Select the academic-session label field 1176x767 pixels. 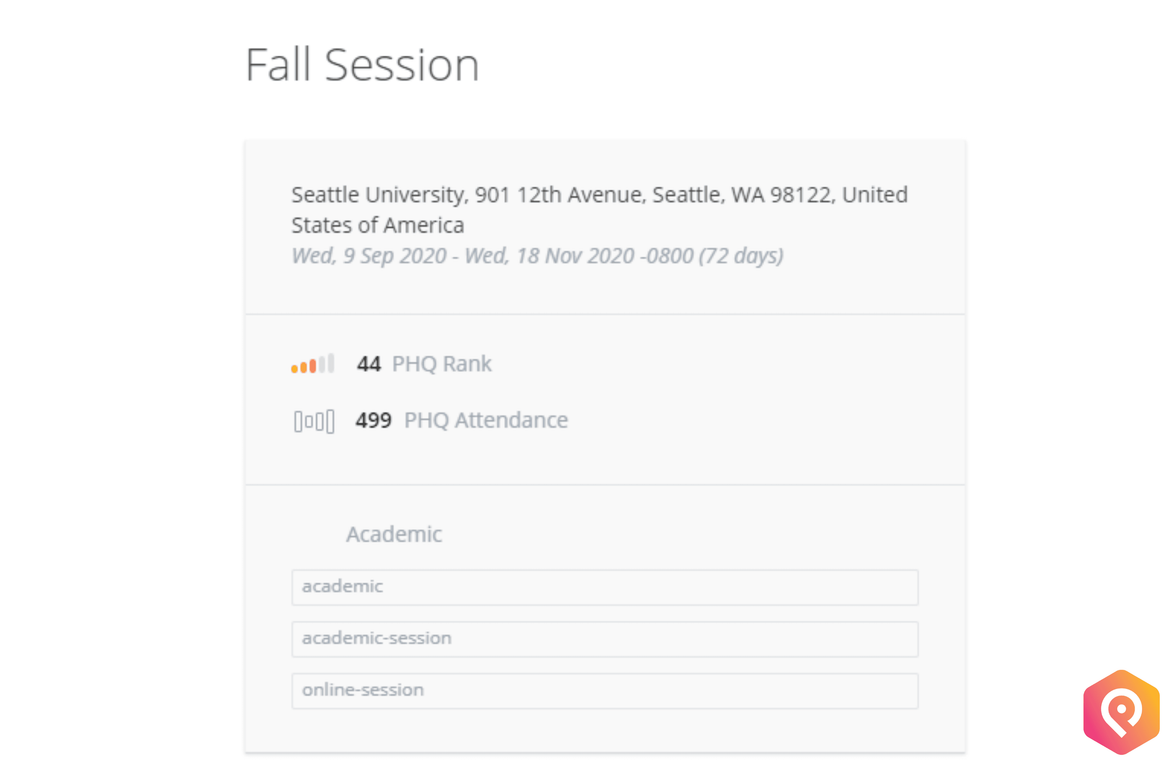(604, 639)
